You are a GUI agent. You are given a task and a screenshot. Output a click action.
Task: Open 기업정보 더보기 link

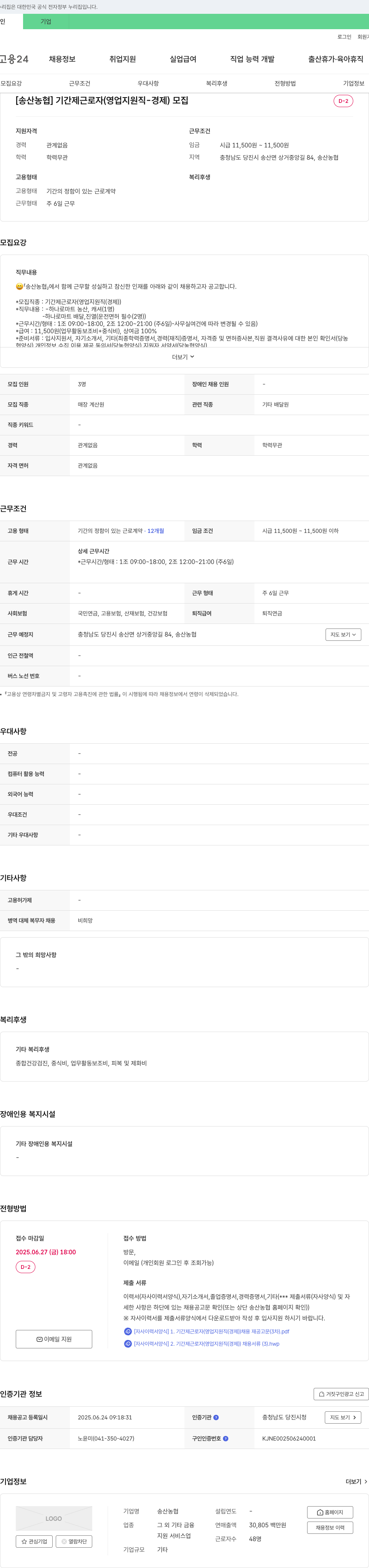[356, 1482]
